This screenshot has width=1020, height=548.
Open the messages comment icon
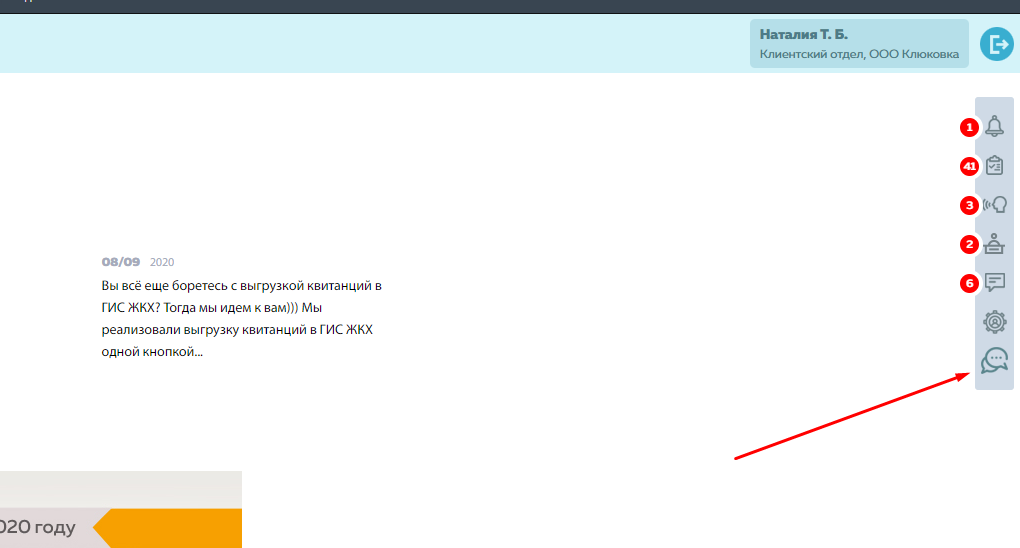pos(995,282)
